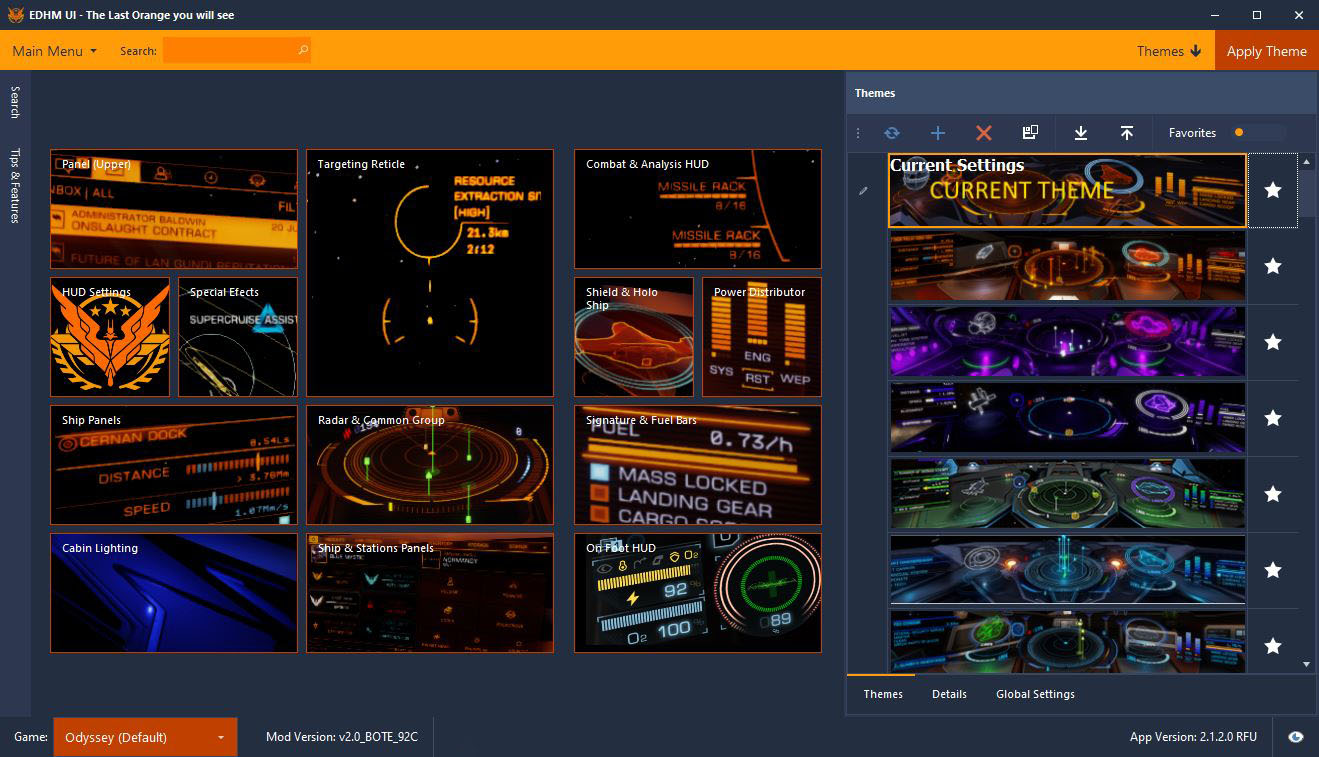This screenshot has height=757, width=1319.
Task: Toggle favorite star for dark blue-purple theme
Action: coord(1273,418)
